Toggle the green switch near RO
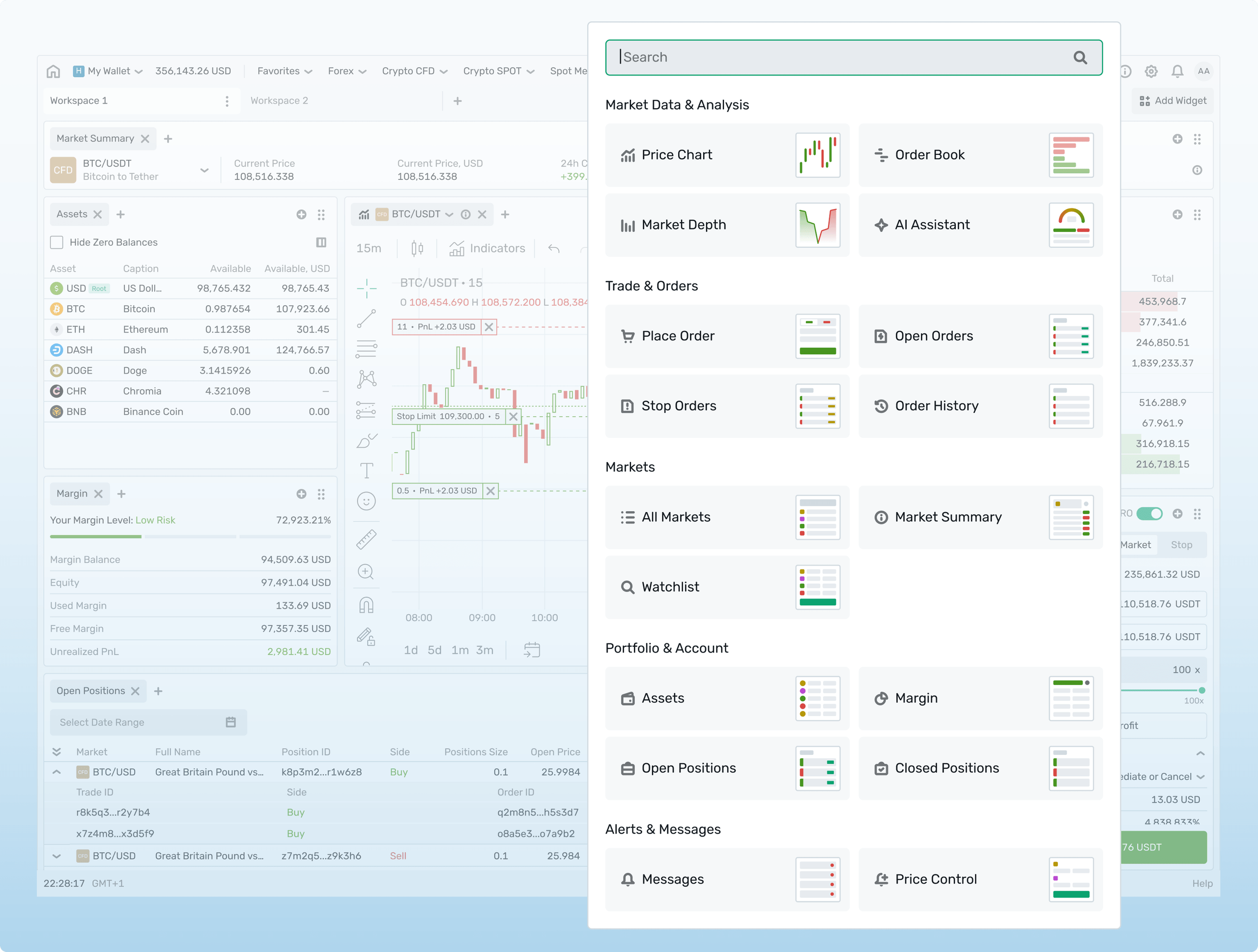Screen dimensions: 1258x952 coord(1149,514)
